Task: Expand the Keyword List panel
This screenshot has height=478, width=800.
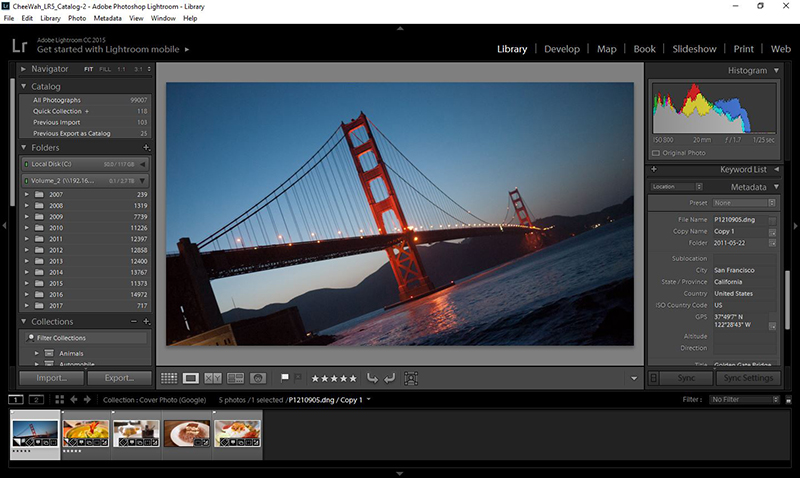Action: 776,169
